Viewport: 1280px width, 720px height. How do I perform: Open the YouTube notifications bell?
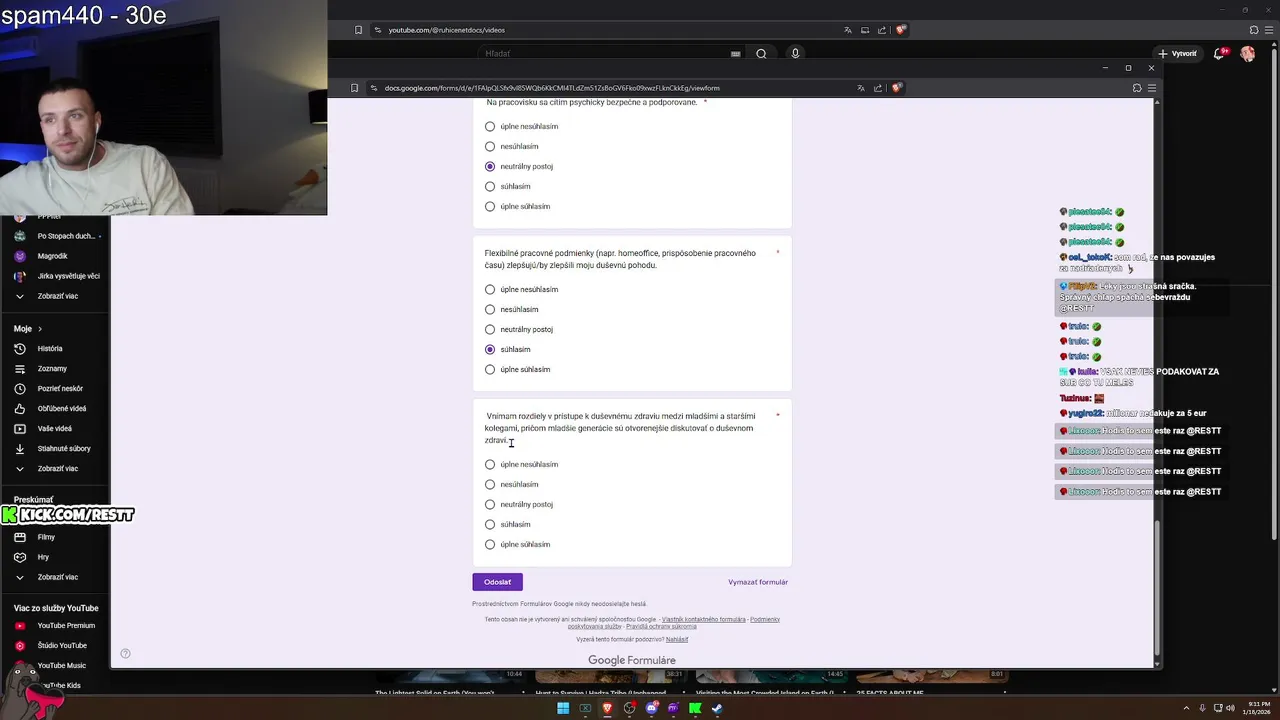coord(1221,53)
